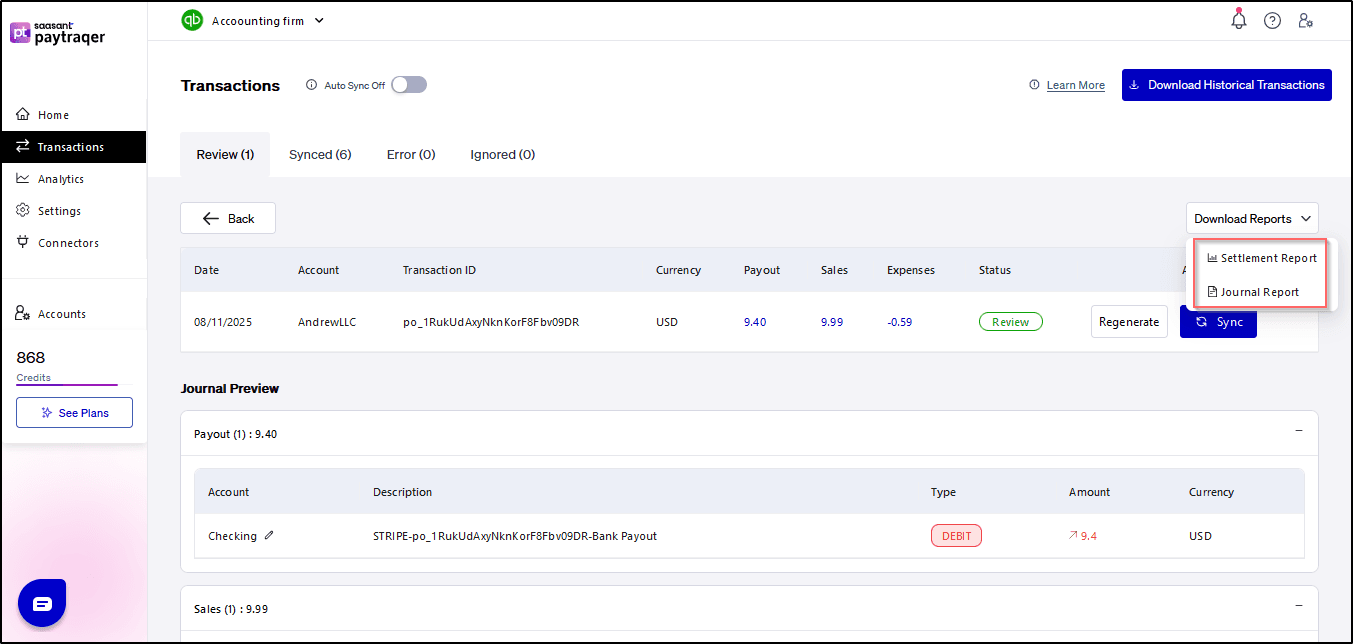Switch to the Review (1) tab

[x=225, y=155]
